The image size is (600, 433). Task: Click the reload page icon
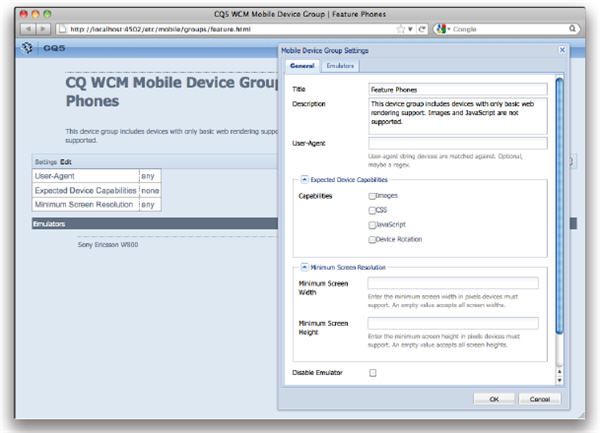pyautogui.click(x=422, y=29)
